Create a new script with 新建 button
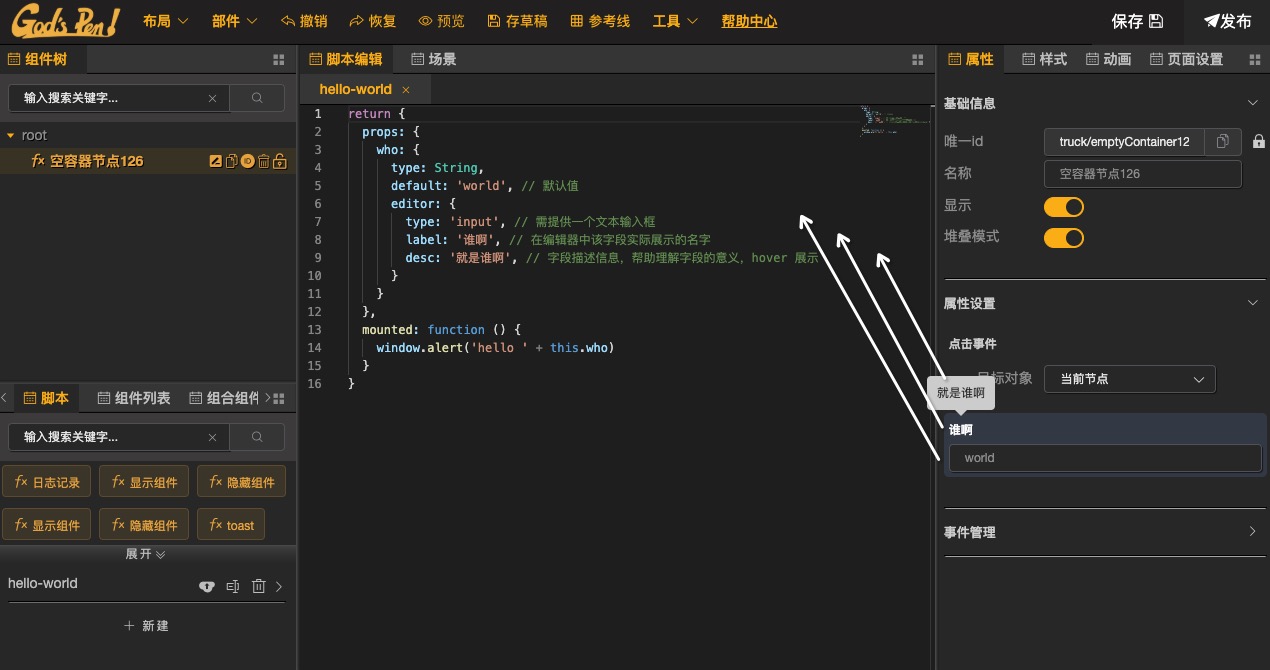 [x=146, y=625]
